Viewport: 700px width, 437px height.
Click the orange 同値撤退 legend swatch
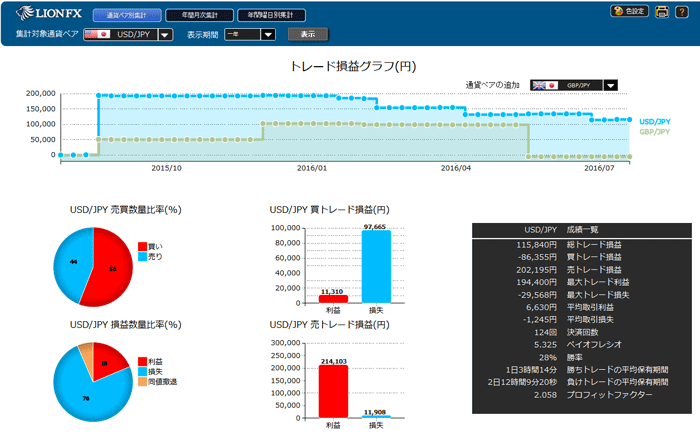[142, 382]
